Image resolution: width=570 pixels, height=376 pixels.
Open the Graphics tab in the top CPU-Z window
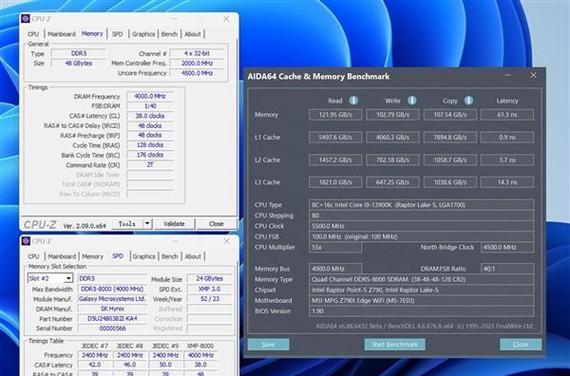coord(143,34)
